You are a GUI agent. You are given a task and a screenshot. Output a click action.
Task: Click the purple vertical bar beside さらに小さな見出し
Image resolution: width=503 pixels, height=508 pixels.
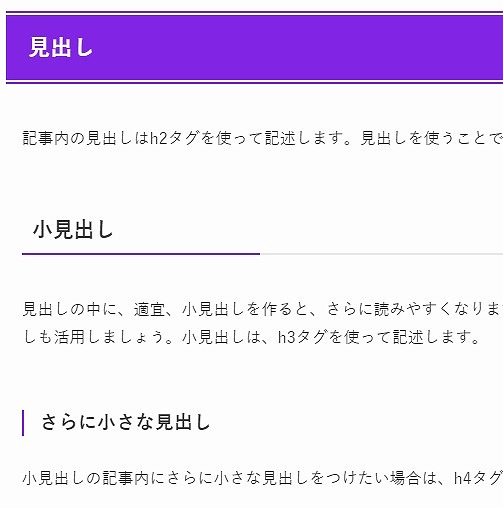click(x=23, y=423)
